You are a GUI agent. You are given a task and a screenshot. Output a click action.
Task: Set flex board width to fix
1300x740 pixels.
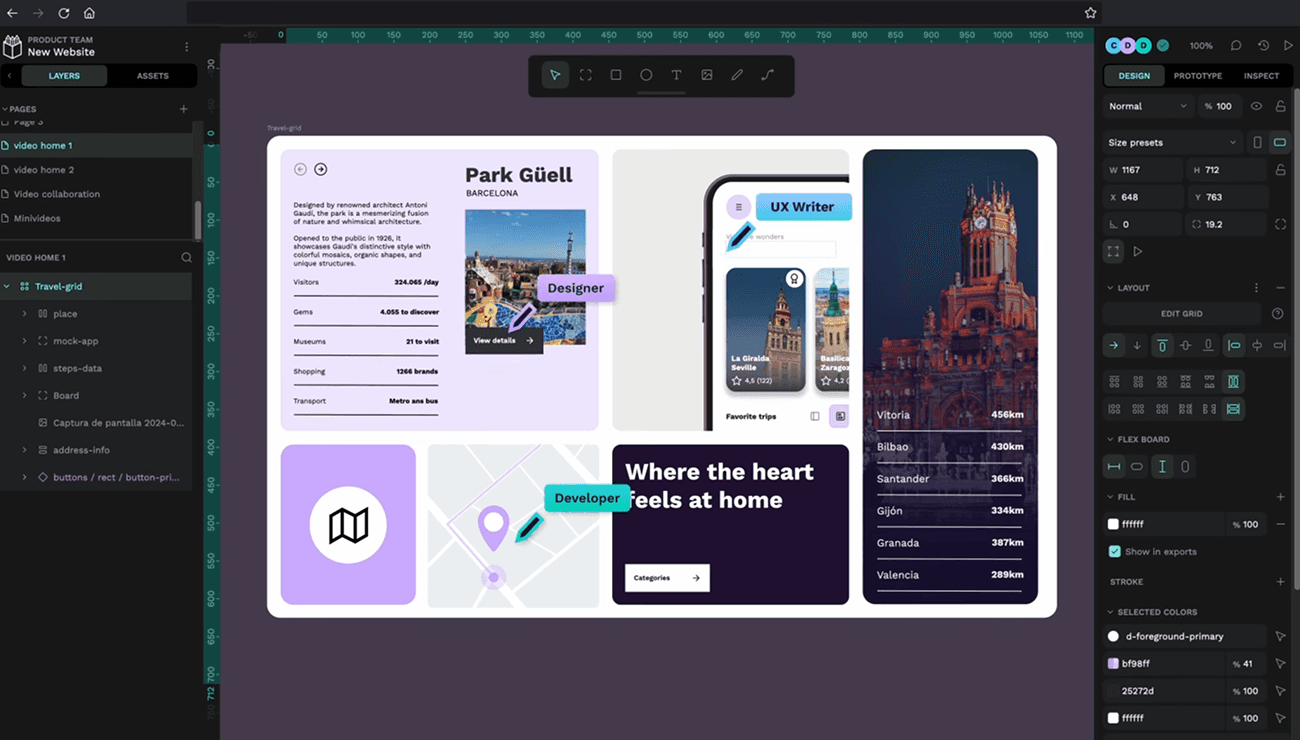1113,466
